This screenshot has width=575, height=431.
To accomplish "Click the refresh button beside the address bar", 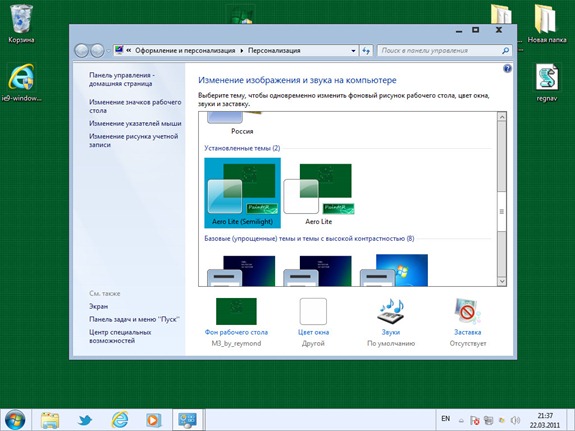I will click(366, 51).
